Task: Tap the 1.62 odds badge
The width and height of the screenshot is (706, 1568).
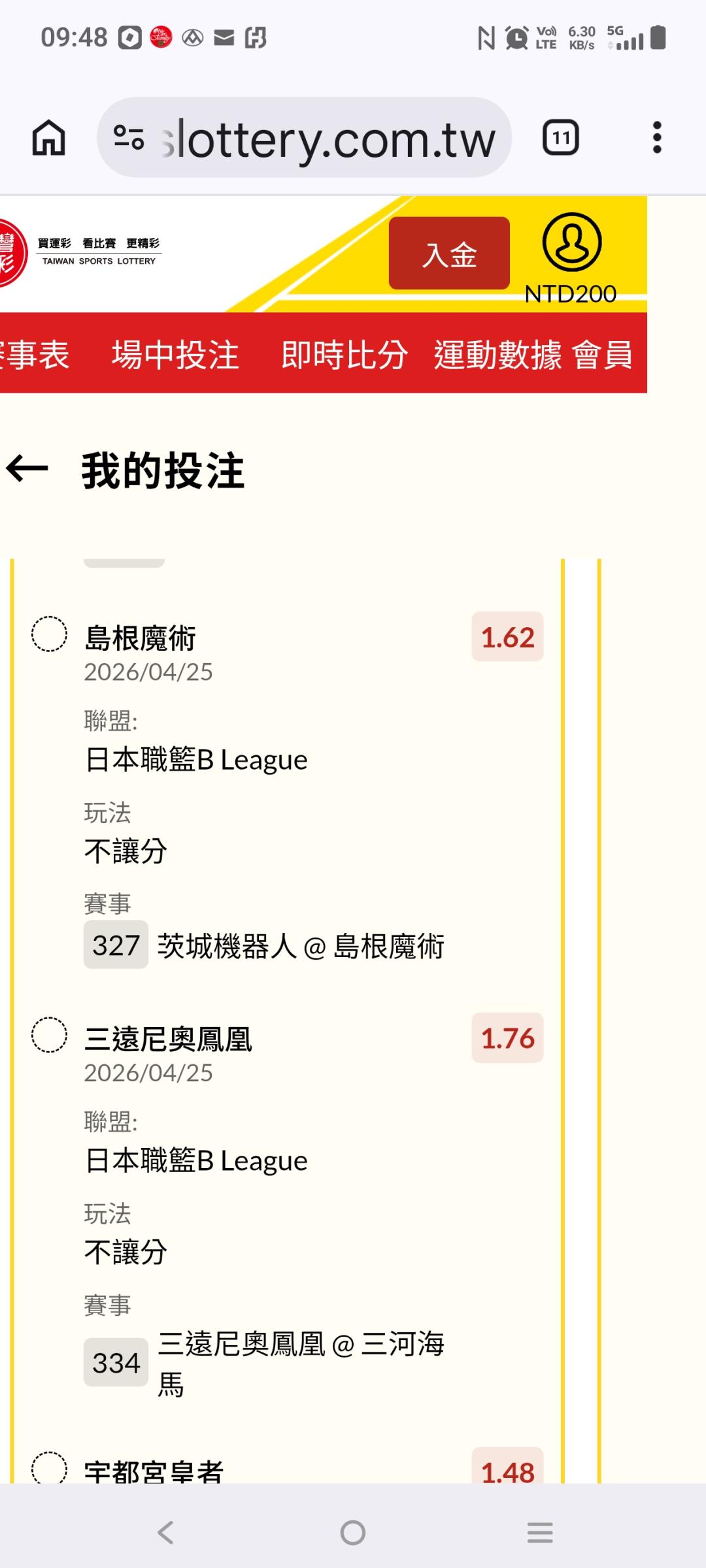Action: point(507,637)
